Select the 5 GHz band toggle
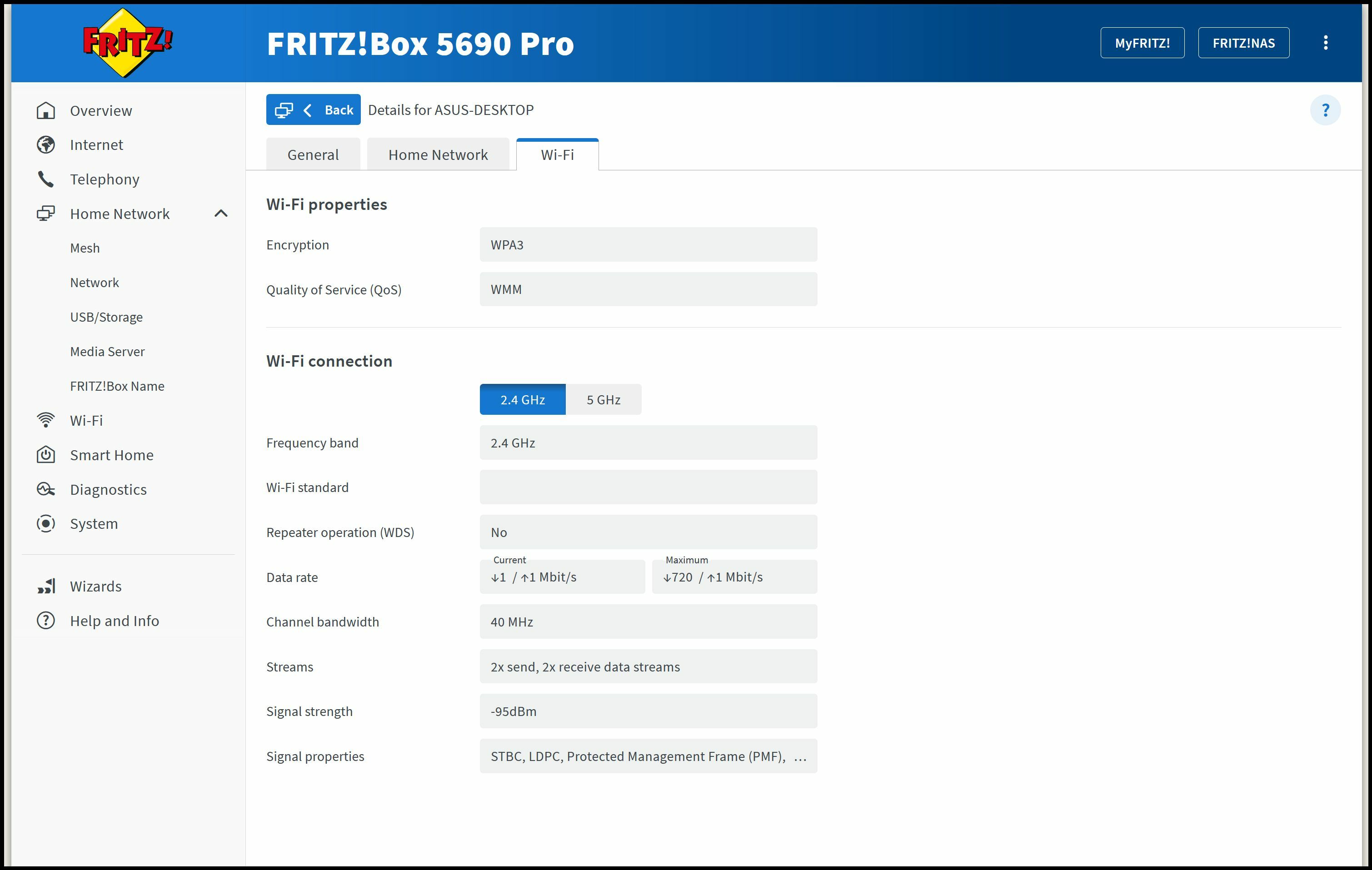This screenshot has width=1372, height=870. tap(604, 400)
